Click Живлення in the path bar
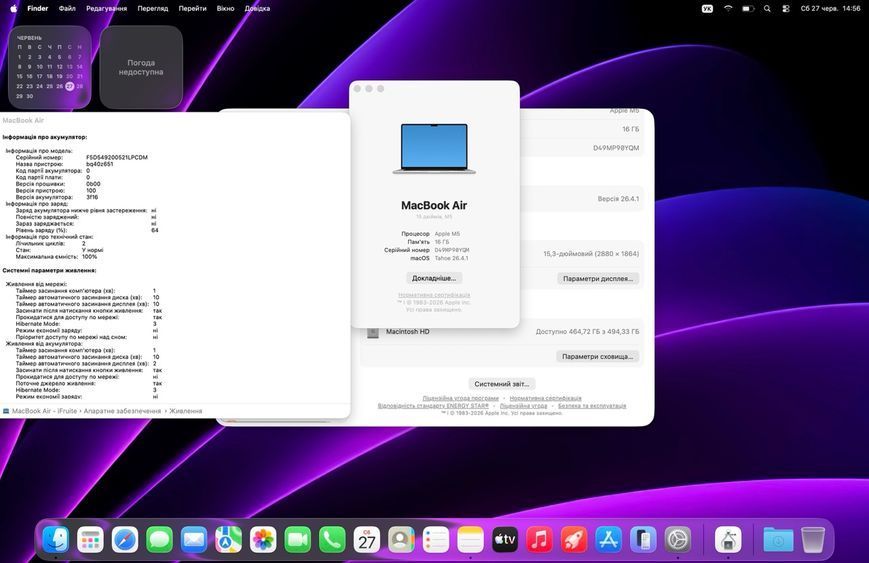This screenshot has height=563, width=869. click(186, 411)
